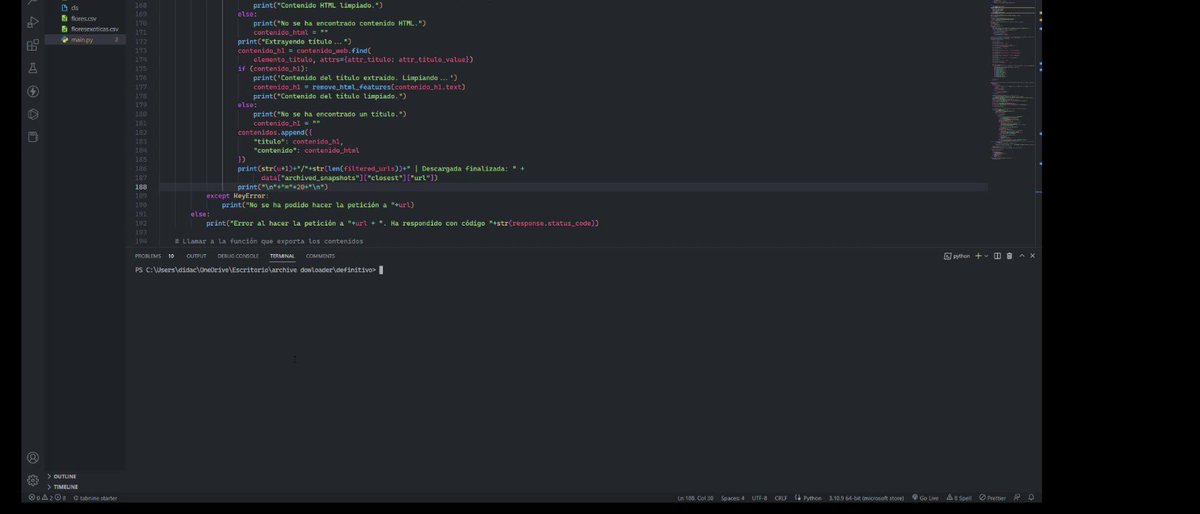
Task: Maximize the panel with the chevron up
Action: click(1022, 256)
